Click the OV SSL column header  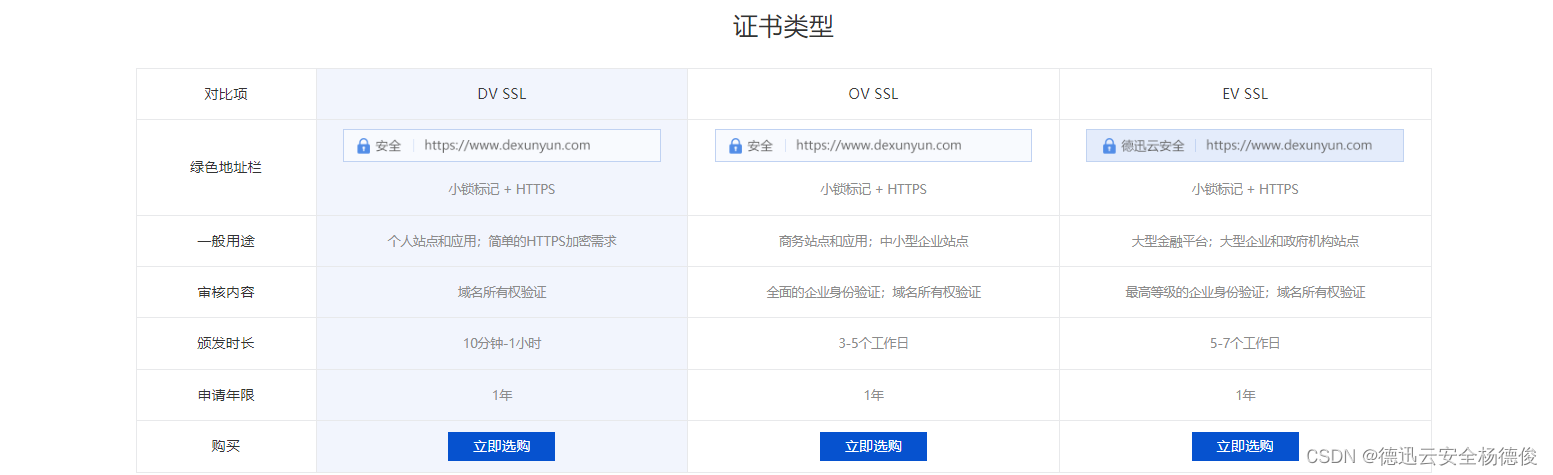(873, 94)
